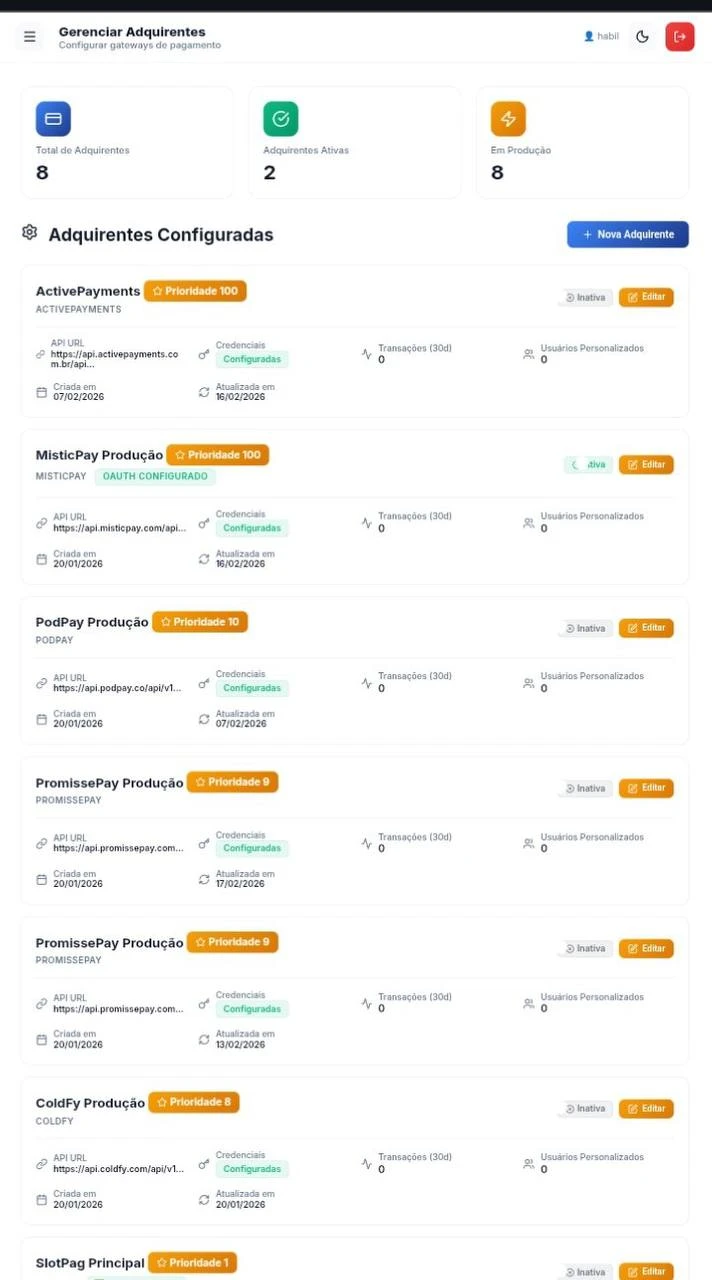Toggle ActivePayments Inativa status
Screen dimensions: 712x1280
click(x=586, y=297)
